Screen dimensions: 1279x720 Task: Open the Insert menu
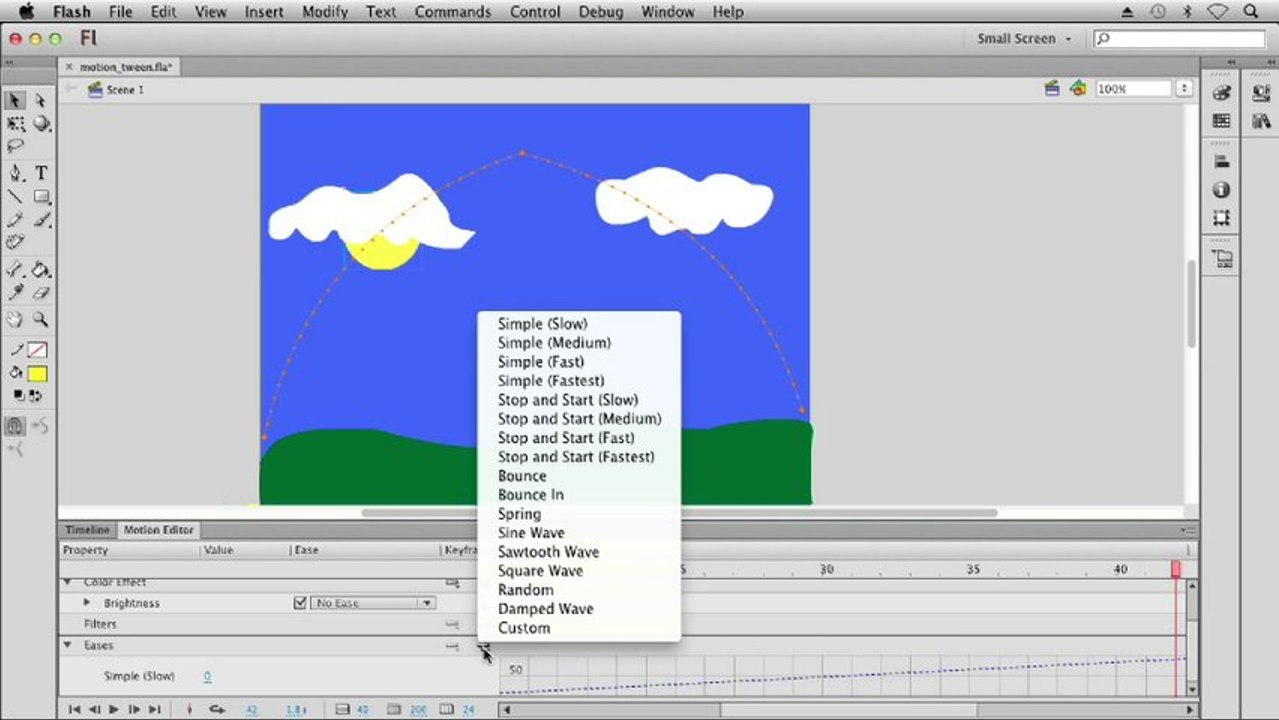(263, 12)
